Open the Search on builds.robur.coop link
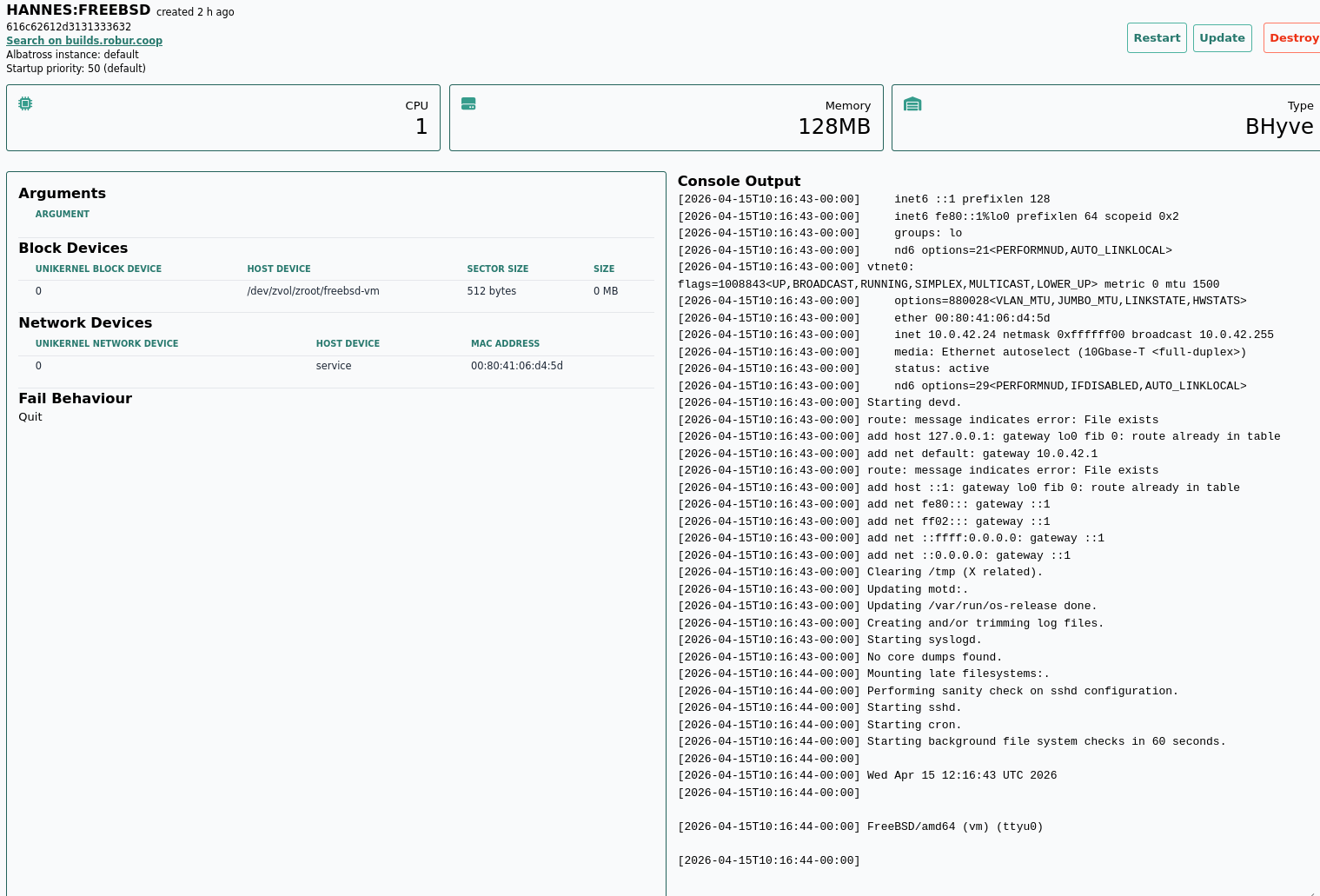This screenshot has width=1320, height=896. tap(83, 40)
